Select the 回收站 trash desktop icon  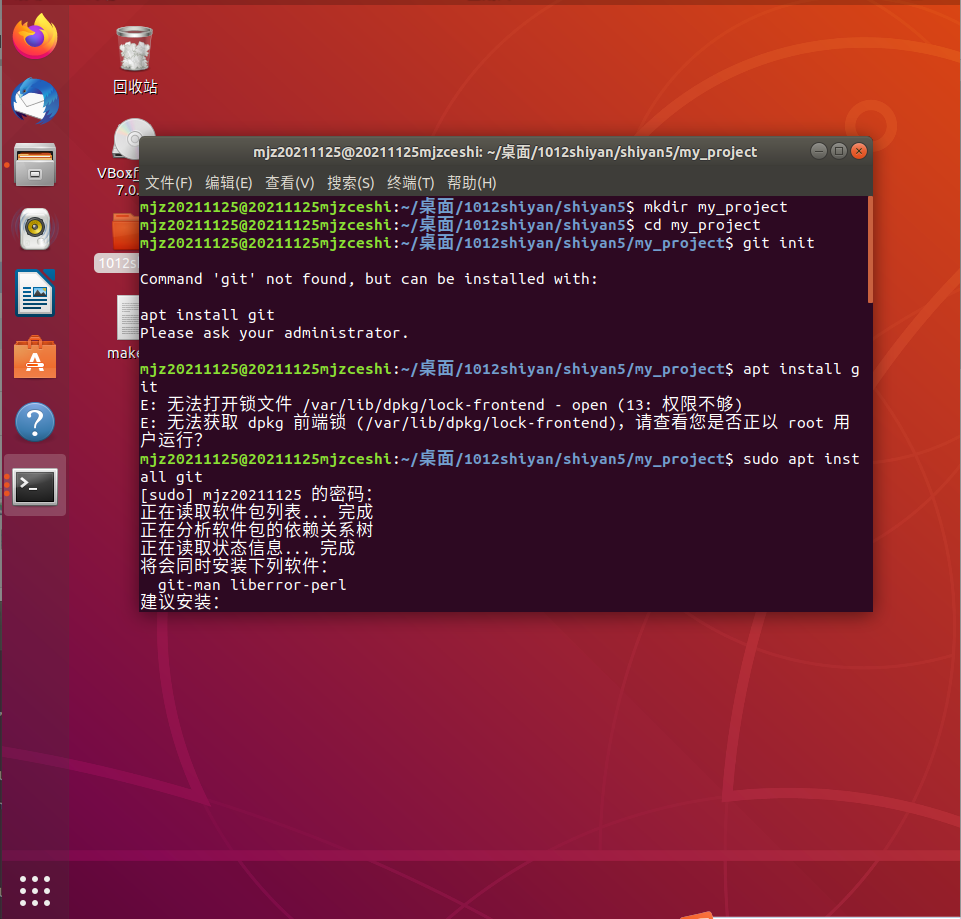click(x=135, y=61)
